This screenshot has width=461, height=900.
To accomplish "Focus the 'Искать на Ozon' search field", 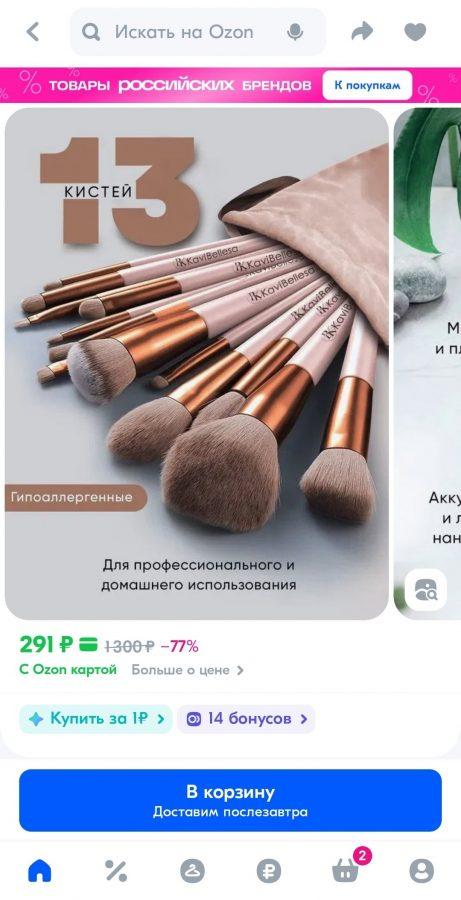I will coord(197,32).
